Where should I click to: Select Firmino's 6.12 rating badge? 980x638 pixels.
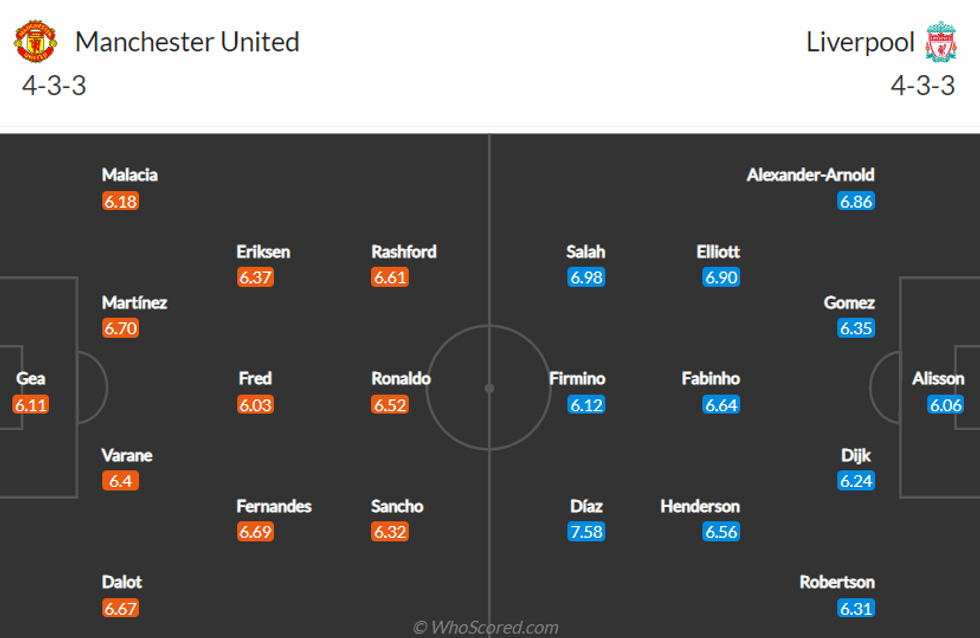(x=586, y=405)
